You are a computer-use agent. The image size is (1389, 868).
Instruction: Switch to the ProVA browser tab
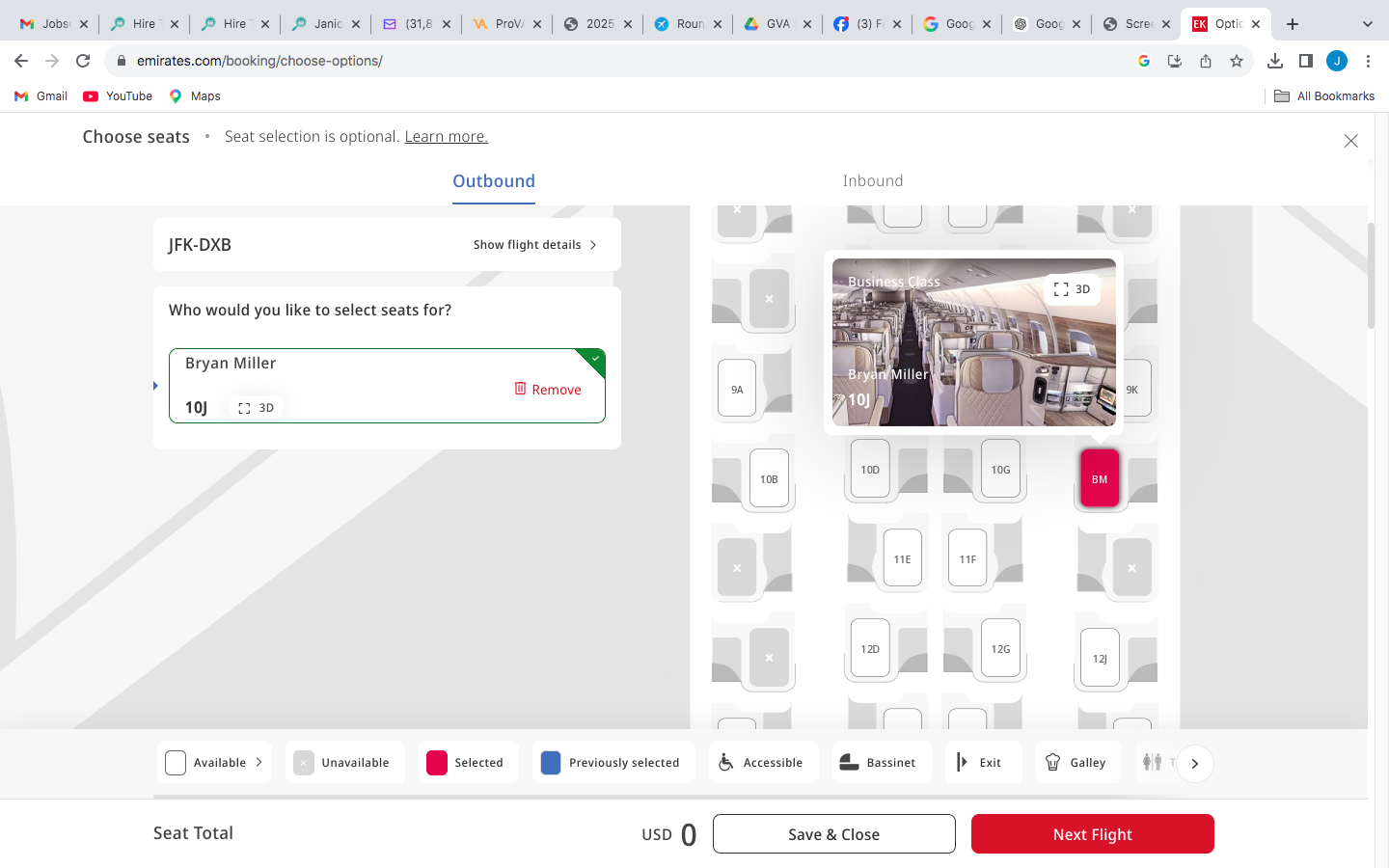tap(506, 24)
